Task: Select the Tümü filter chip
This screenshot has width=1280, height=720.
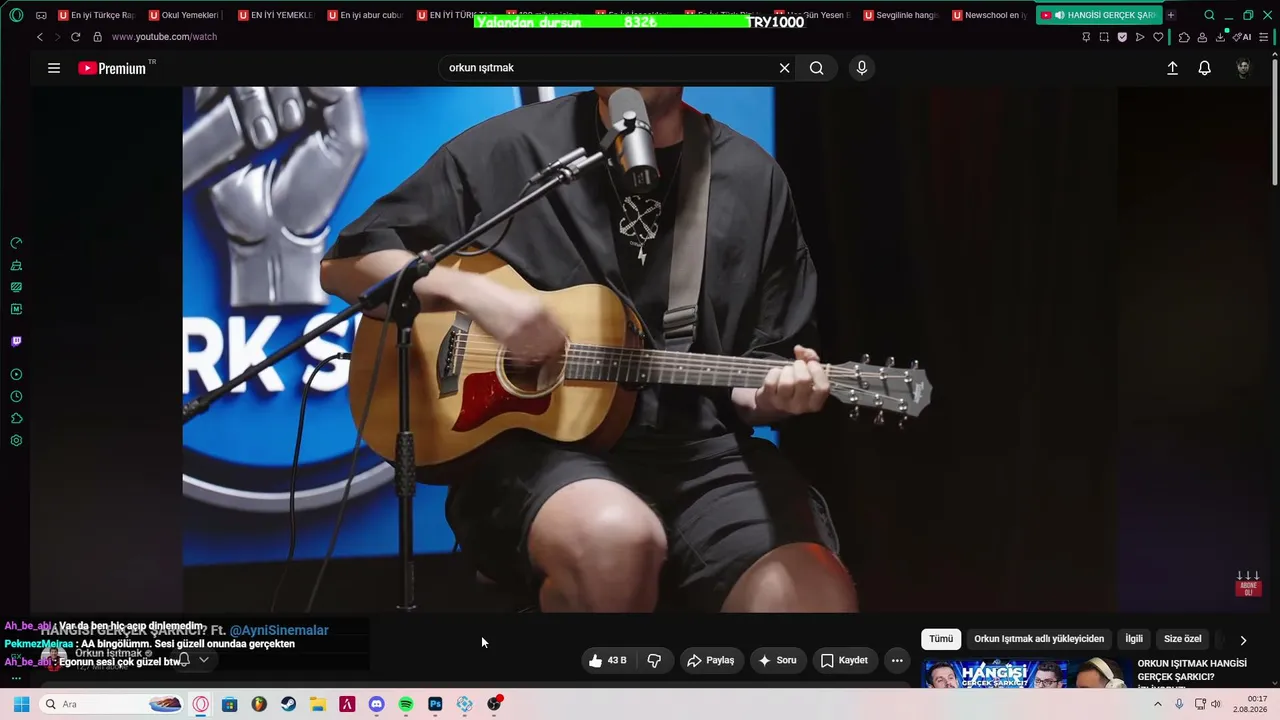Action: click(941, 639)
